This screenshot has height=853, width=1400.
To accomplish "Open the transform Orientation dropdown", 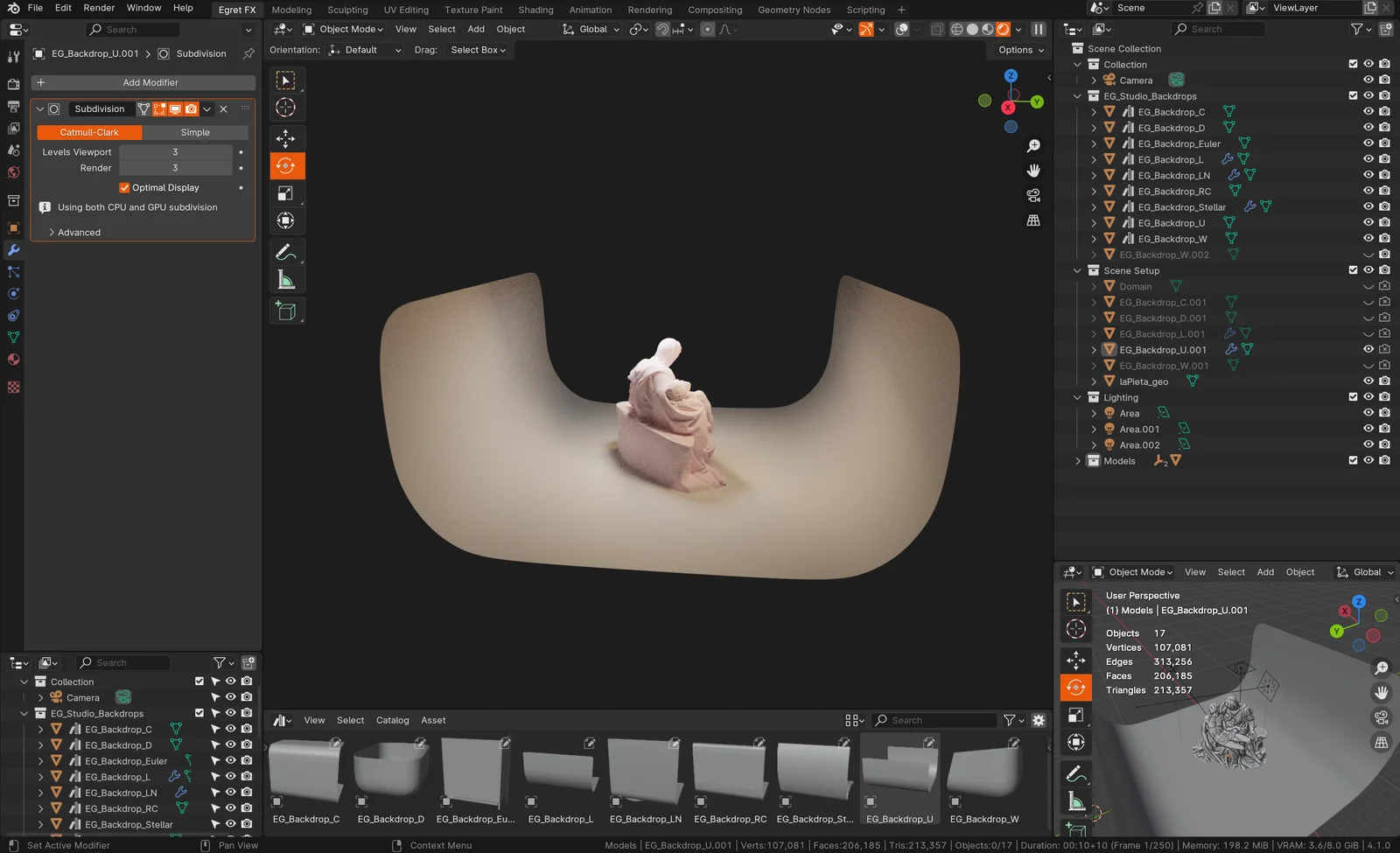I will [365, 50].
